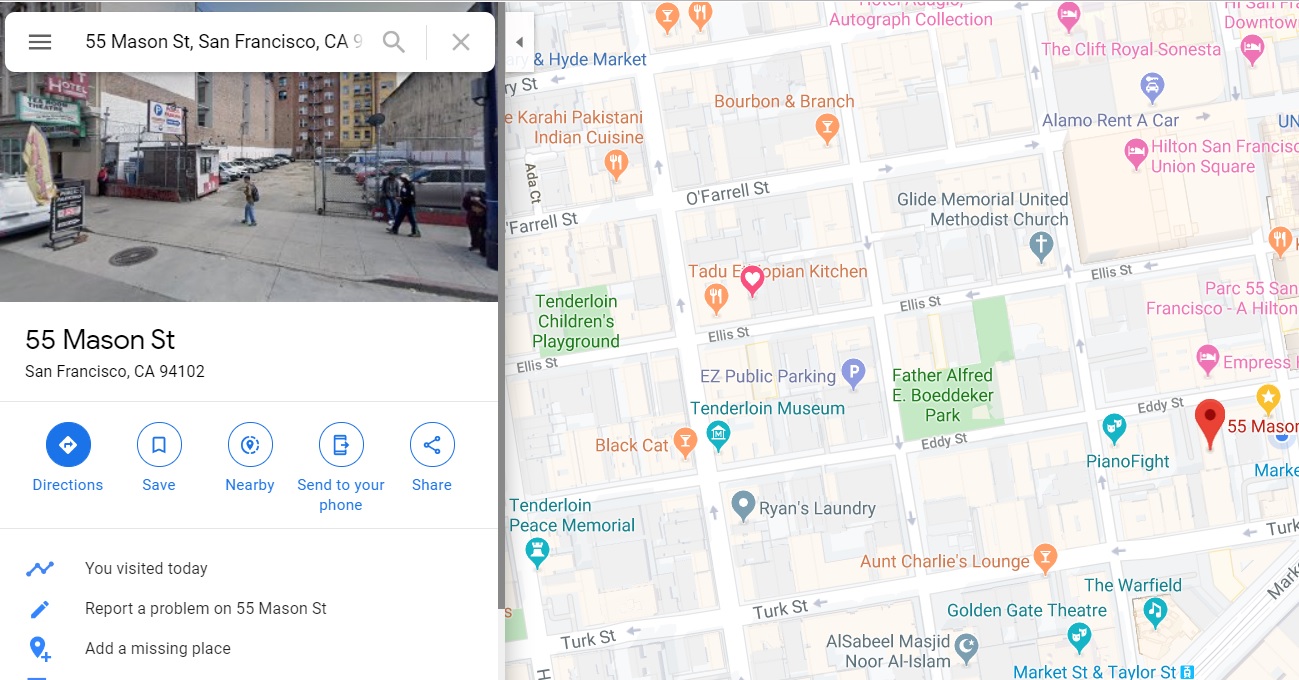Click the hotel marker beside Empress

1207,358
